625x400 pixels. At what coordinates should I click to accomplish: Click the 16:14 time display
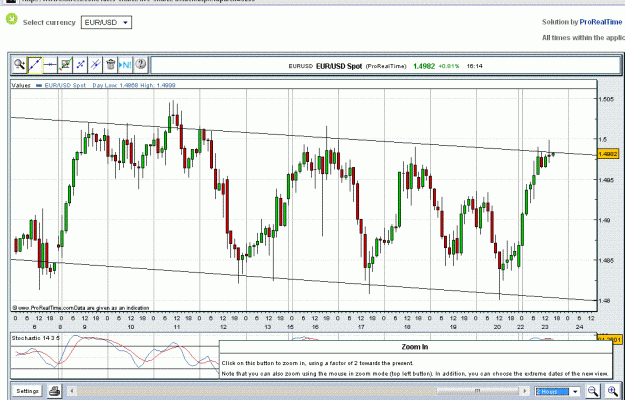[x=474, y=66]
